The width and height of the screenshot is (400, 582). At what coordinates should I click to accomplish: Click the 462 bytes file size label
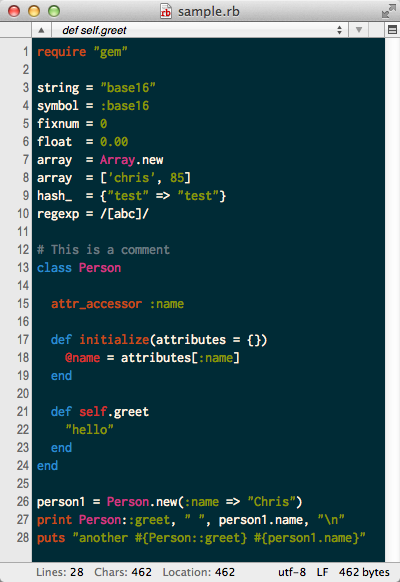pos(364,572)
